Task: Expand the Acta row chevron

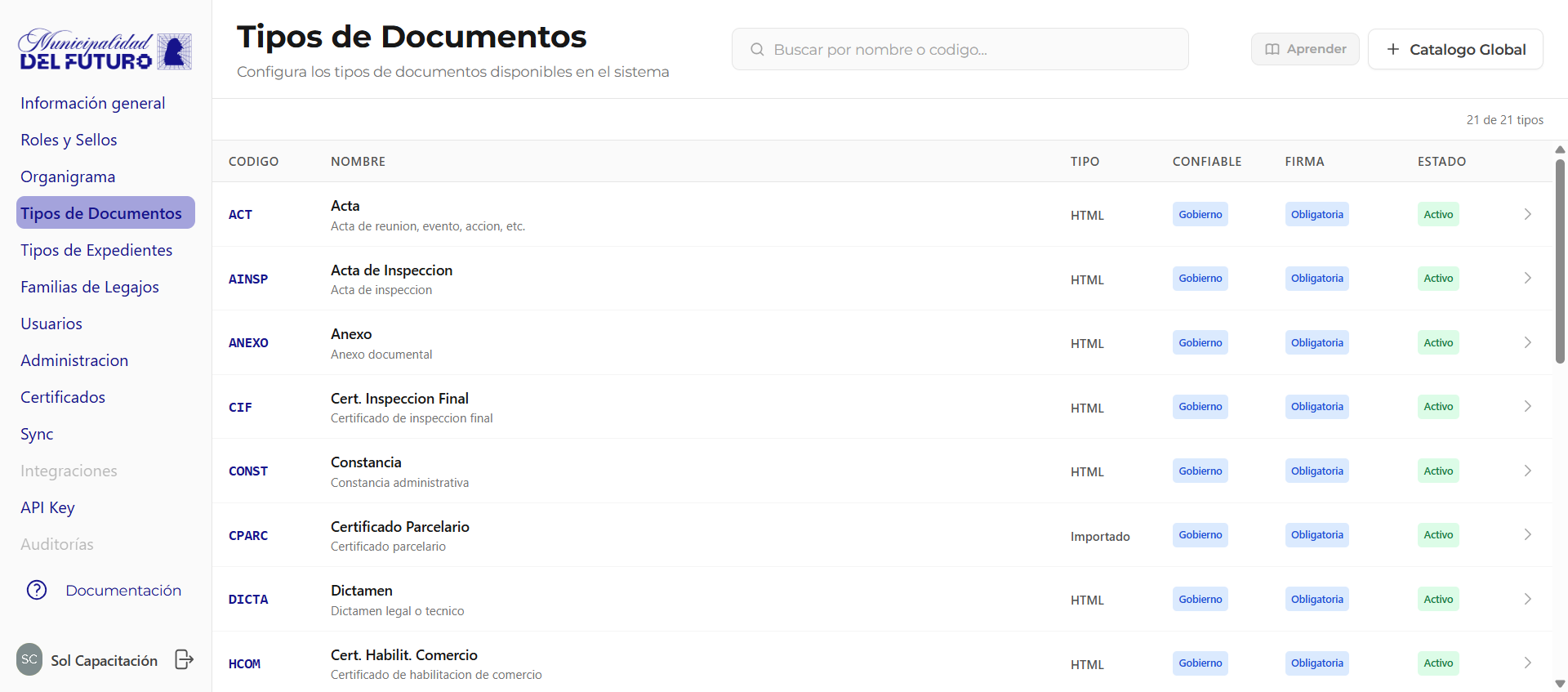Action: [x=1527, y=214]
